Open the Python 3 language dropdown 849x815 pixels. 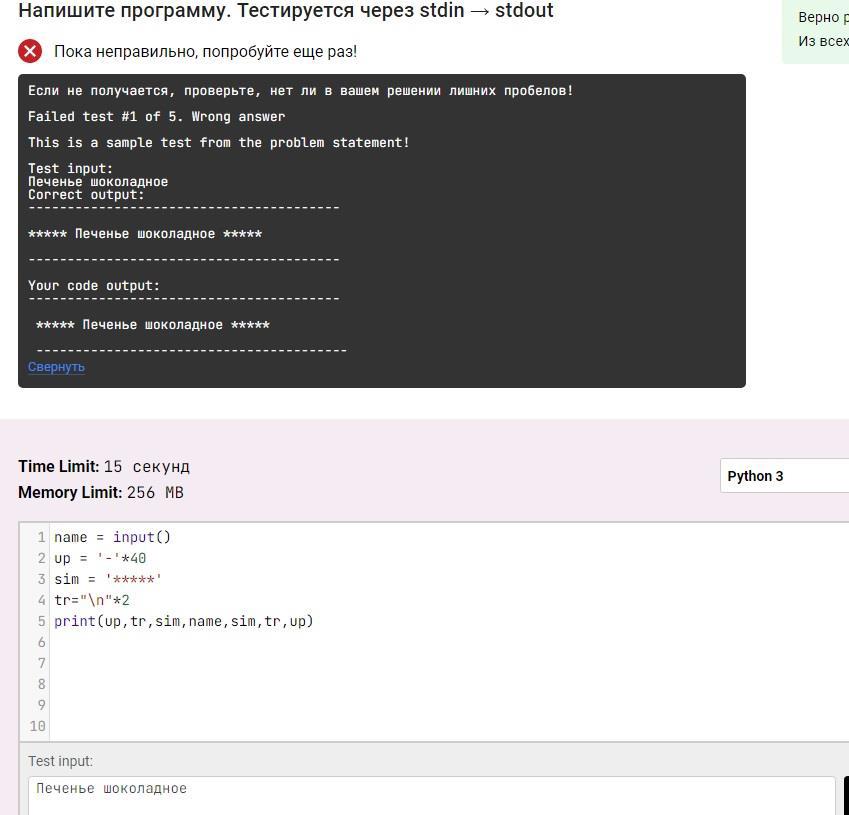pos(785,476)
